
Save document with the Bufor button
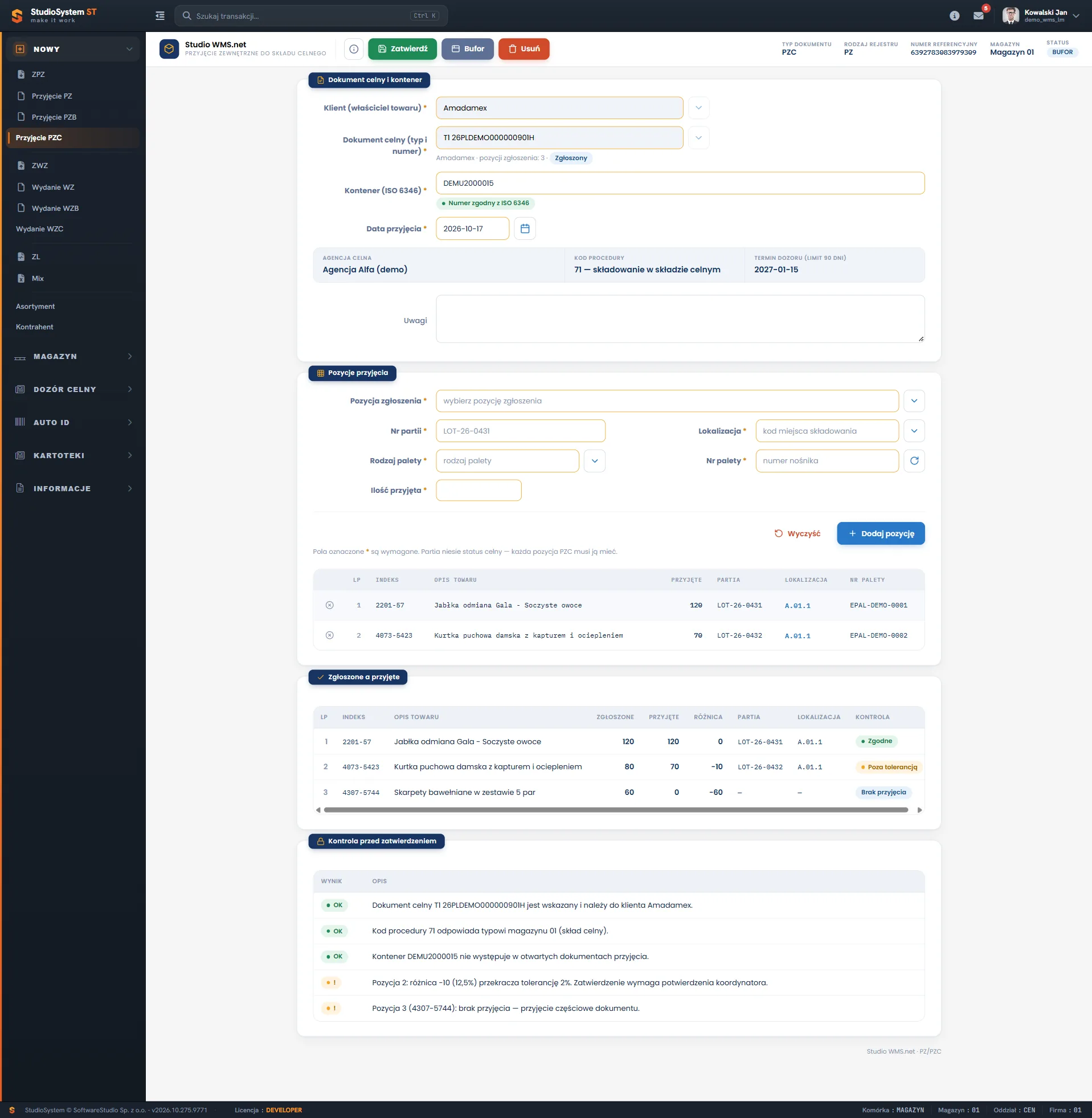468,49
